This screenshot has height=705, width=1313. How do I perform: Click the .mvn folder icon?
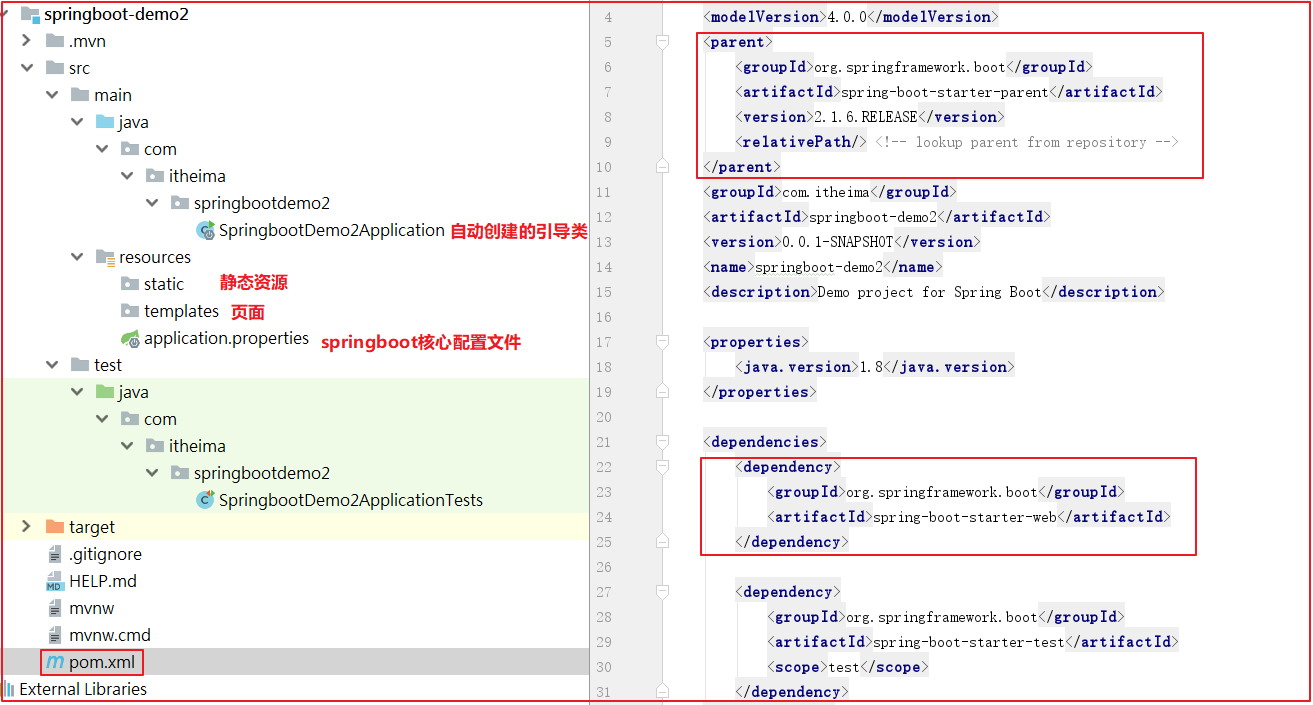pyautogui.click(x=55, y=41)
